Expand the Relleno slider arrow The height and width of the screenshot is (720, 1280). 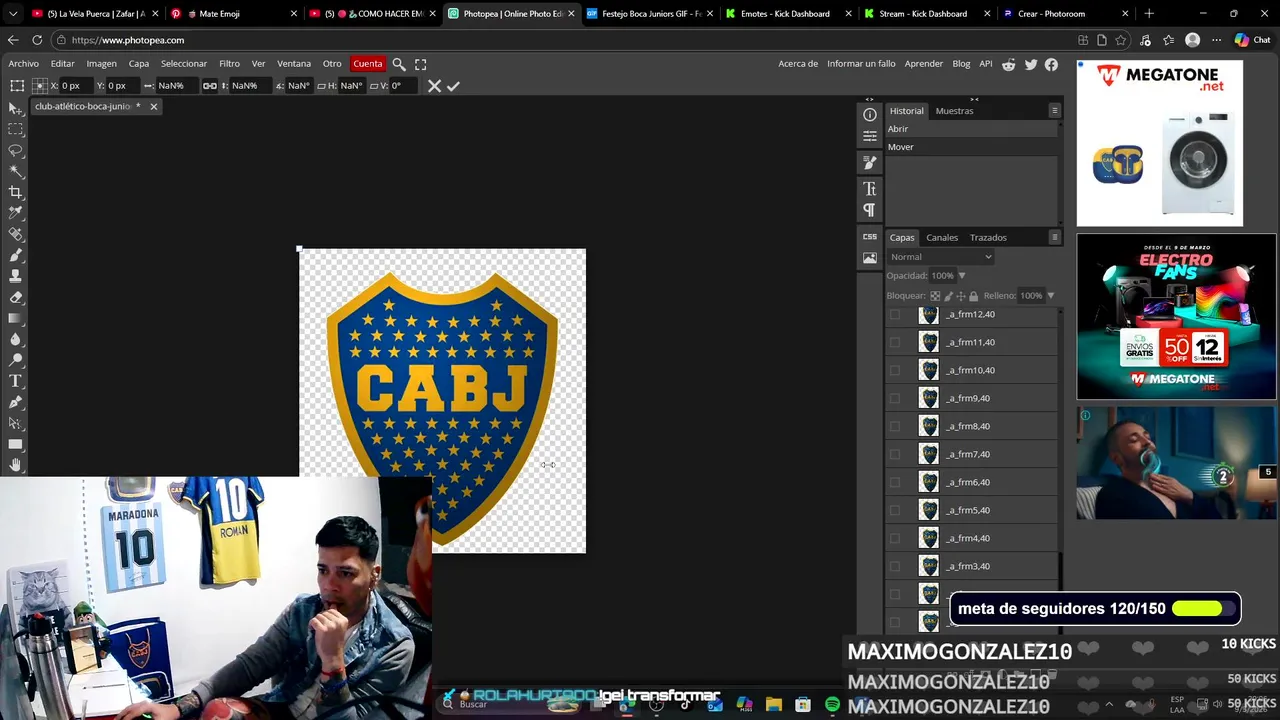(1050, 296)
